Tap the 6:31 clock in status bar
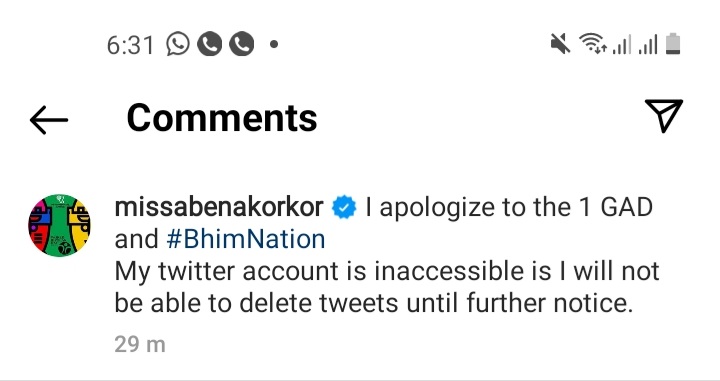Viewport: 720px width, 381px height. (130, 45)
